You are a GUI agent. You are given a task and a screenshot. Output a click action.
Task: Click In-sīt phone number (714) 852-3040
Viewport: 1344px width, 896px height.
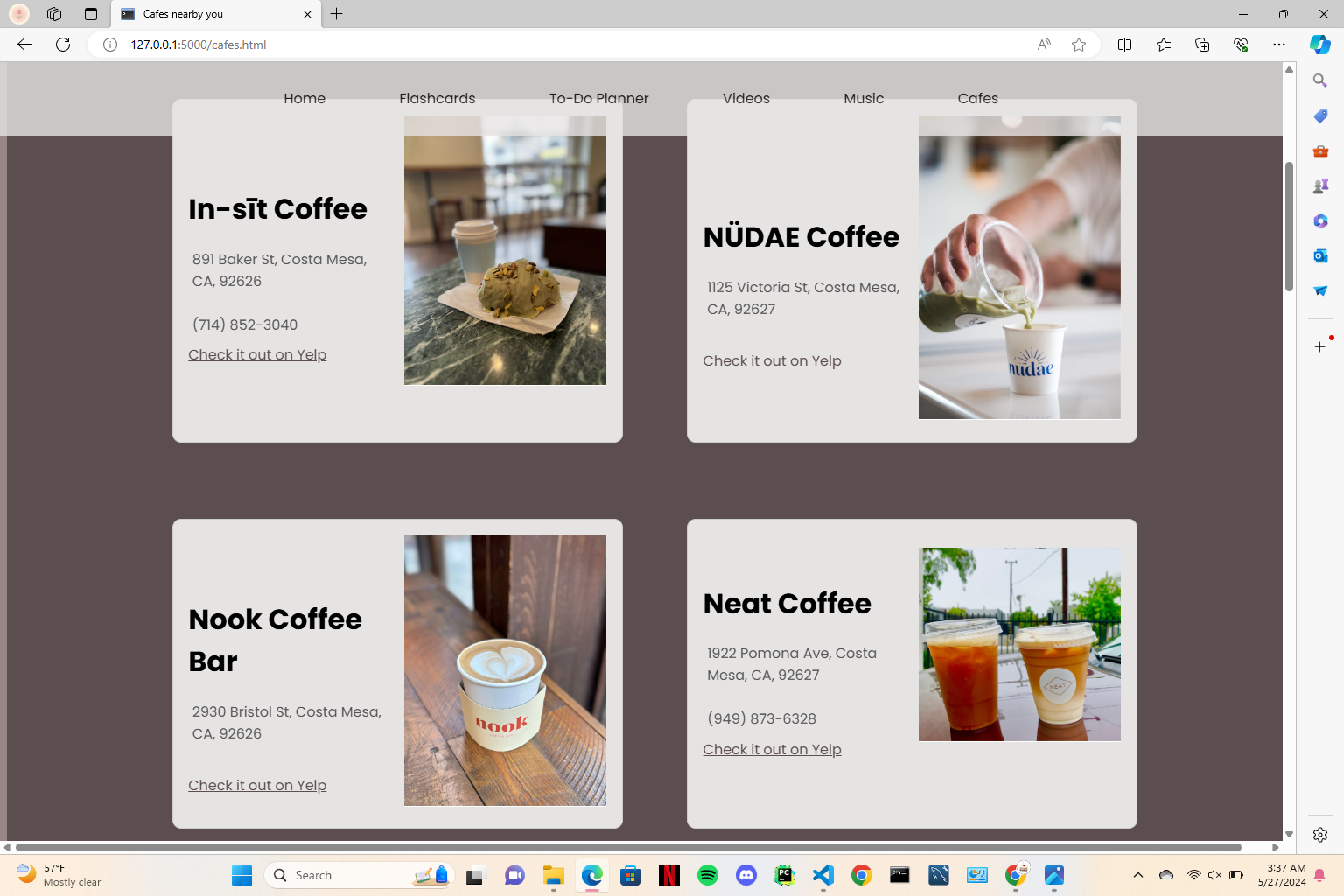tap(245, 325)
